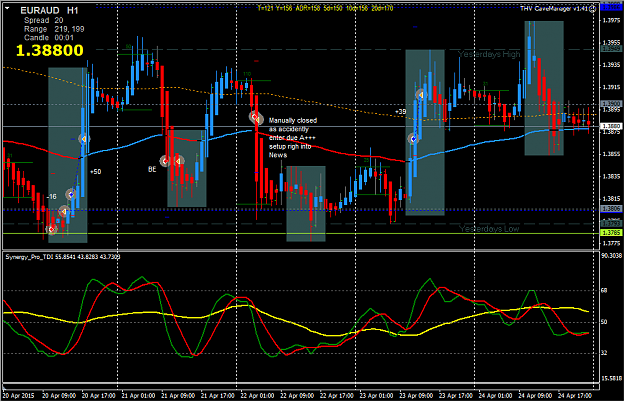Open the chart menu triangle beside EURAUD

(7, 8)
